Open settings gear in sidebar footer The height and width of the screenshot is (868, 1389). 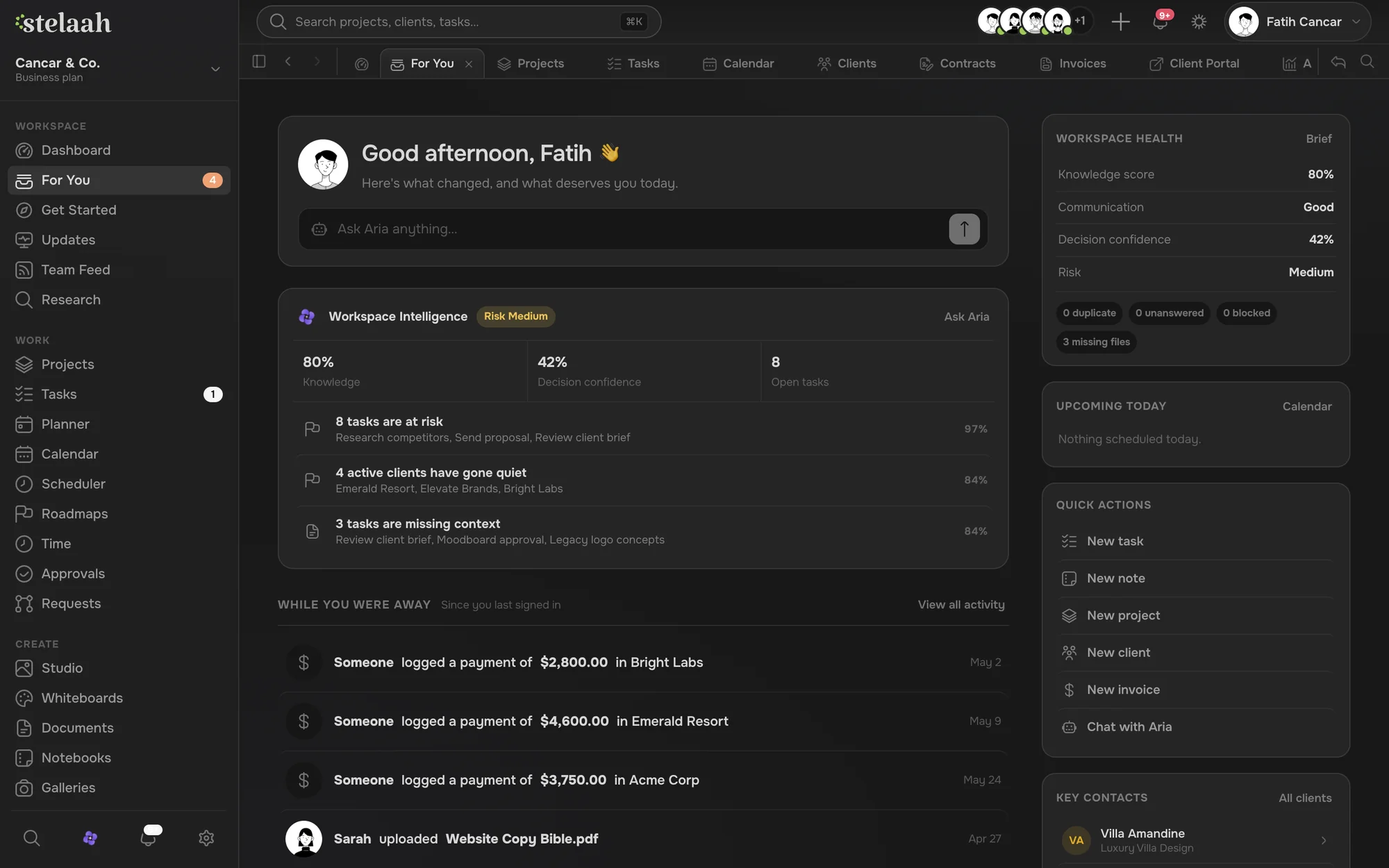(x=206, y=837)
